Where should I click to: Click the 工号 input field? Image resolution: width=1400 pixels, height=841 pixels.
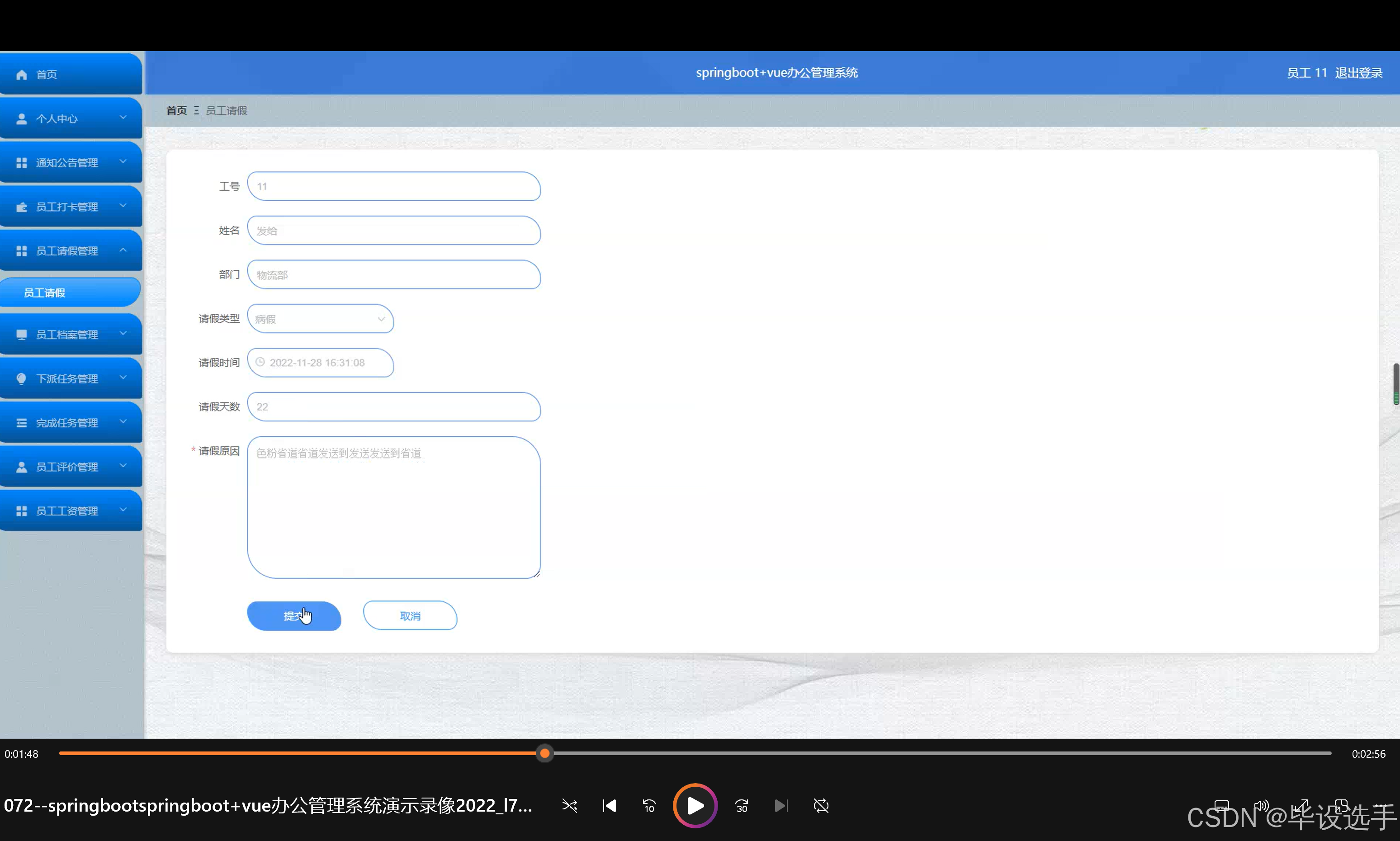pyautogui.click(x=394, y=186)
